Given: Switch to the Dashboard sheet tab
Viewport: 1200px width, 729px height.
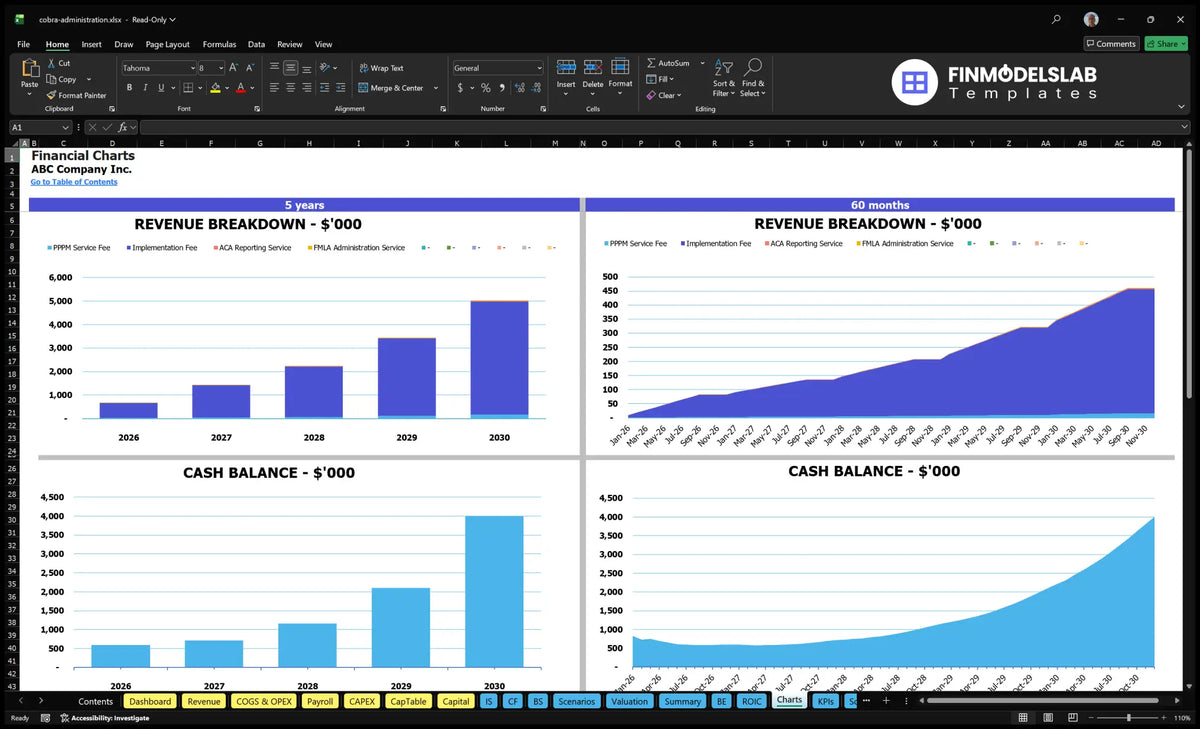Looking at the screenshot, I should click(x=150, y=701).
